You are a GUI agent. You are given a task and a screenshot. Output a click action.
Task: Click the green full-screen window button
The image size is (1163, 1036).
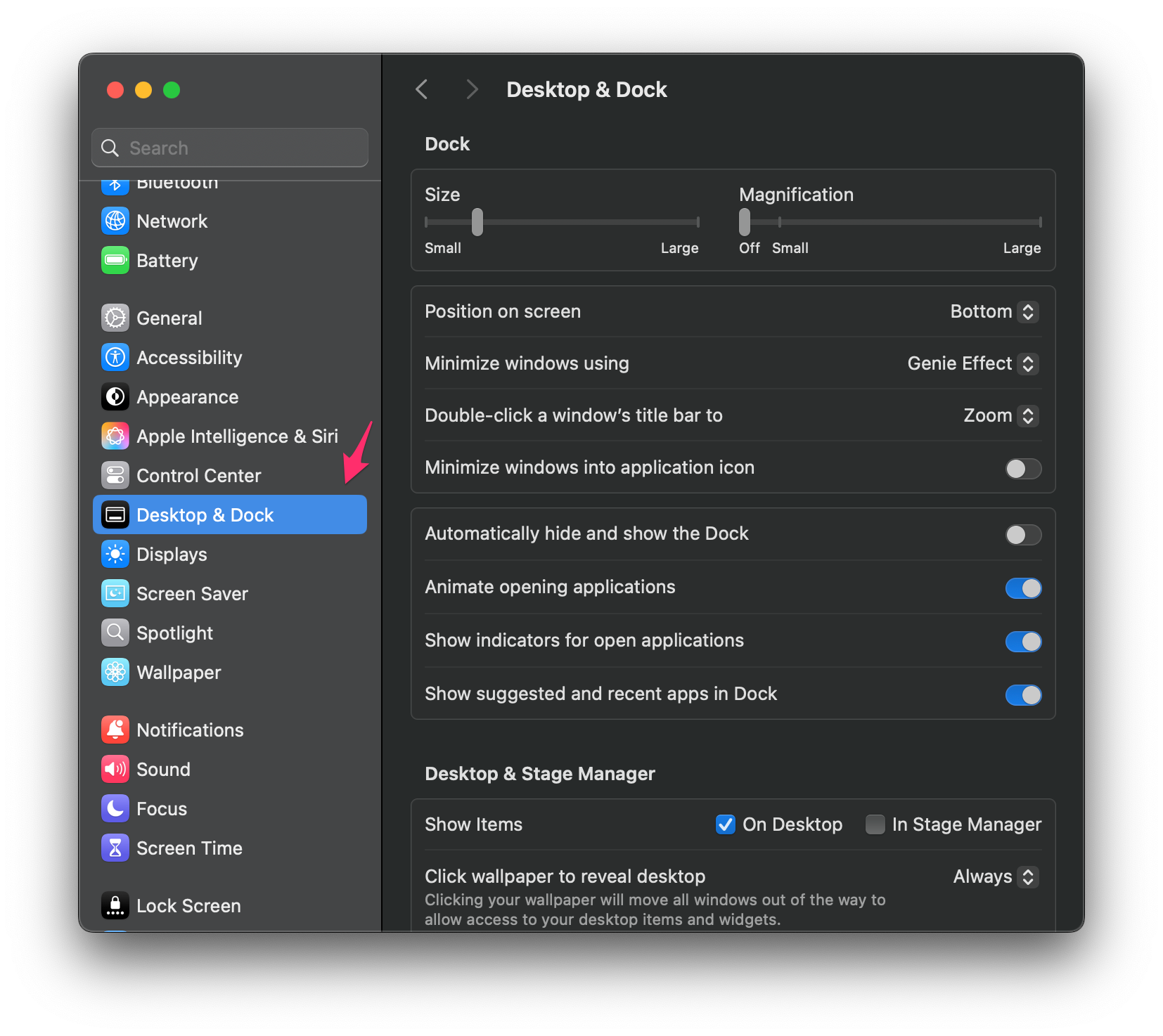click(172, 90)
